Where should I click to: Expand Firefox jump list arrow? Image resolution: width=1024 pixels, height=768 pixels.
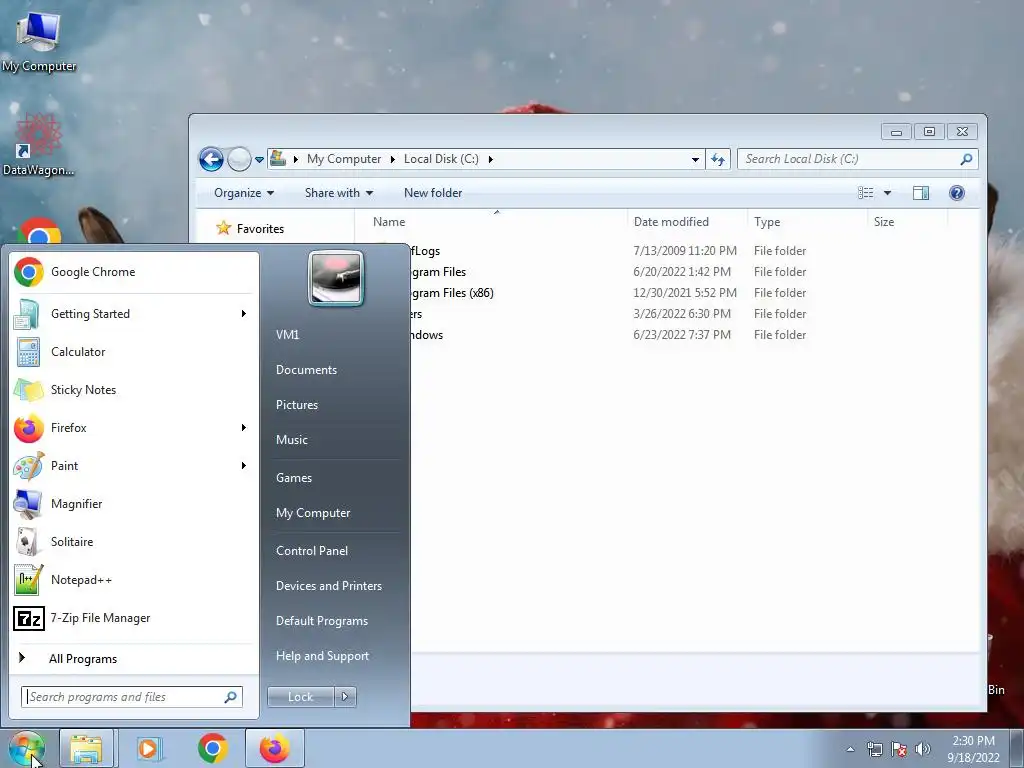(244, 428)
